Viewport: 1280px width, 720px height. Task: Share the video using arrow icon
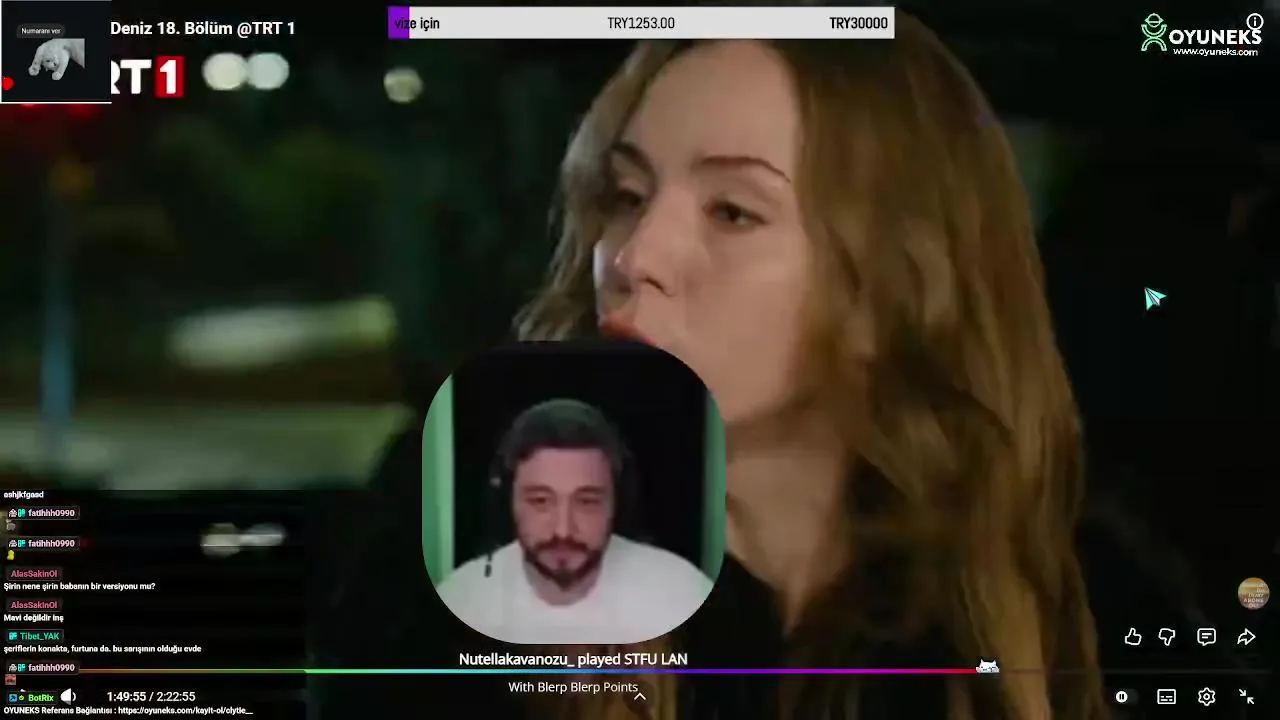(1246, 637)
